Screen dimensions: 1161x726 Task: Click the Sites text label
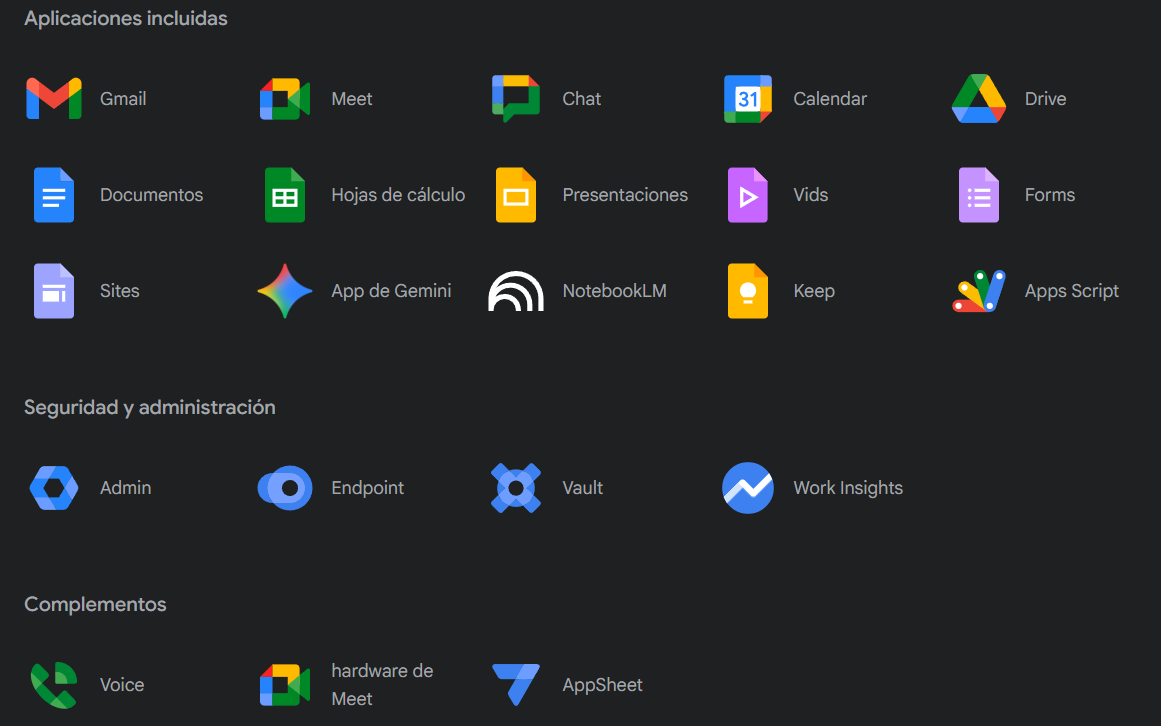(119, 291)
